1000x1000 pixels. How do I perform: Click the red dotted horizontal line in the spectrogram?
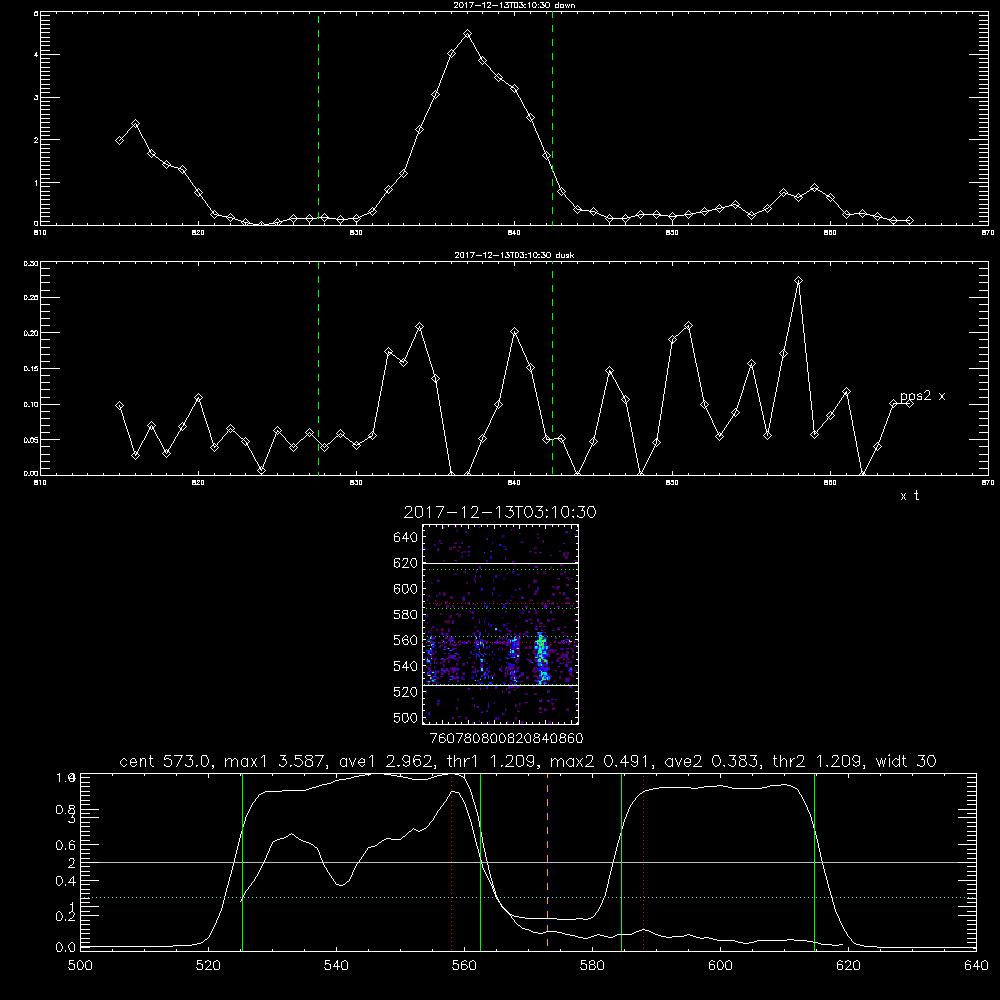(501, 604)
